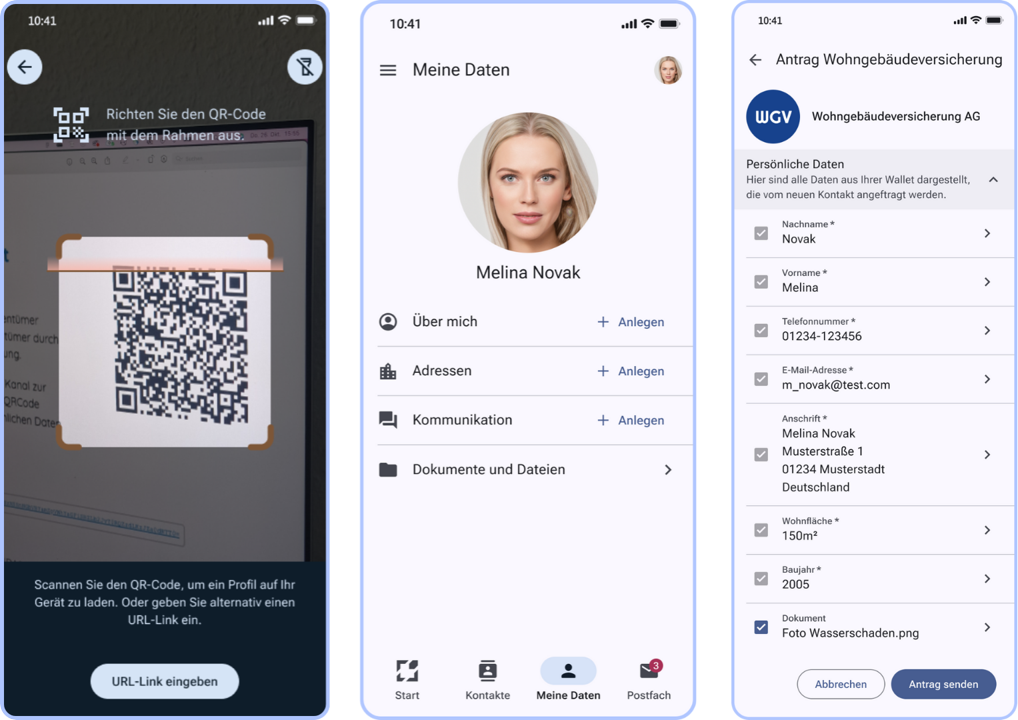This screenshot has height=720, width=1018.
Task: Toggle the Nachname checkbox
Action: click(761, 233)
